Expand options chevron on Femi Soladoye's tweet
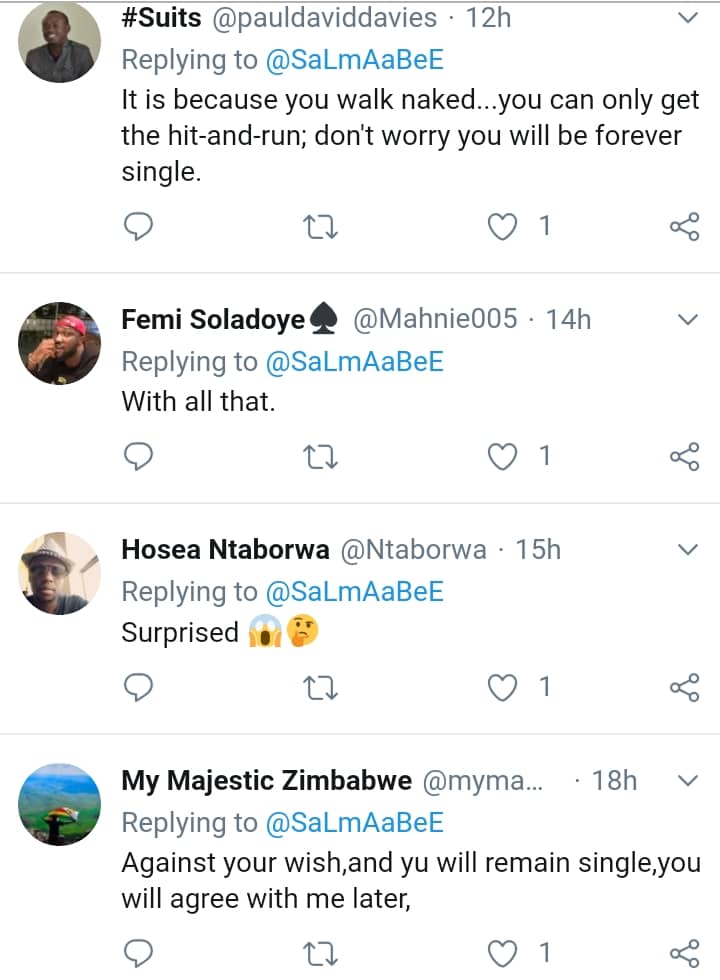 [688, 320]
